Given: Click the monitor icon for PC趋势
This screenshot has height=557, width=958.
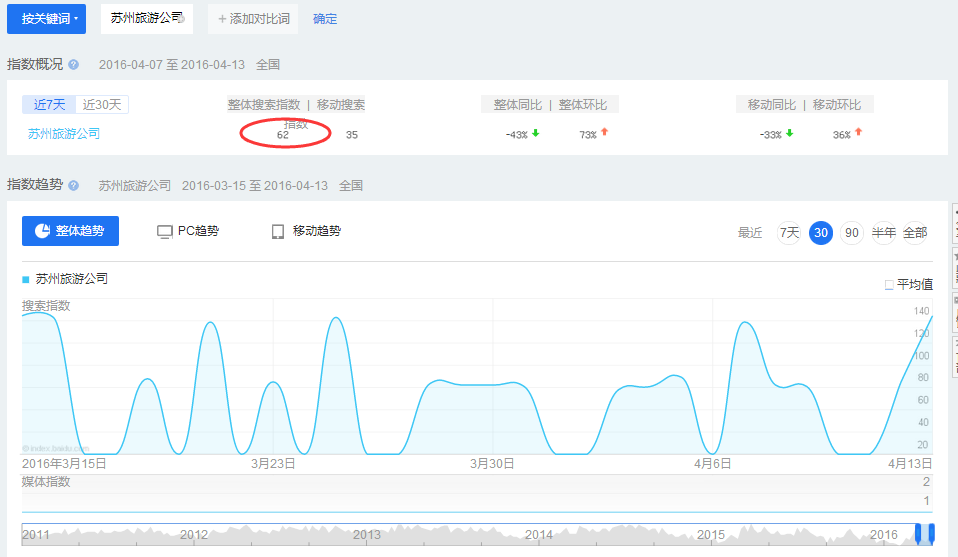Looking at the screenshot, I should pos(164,231).
